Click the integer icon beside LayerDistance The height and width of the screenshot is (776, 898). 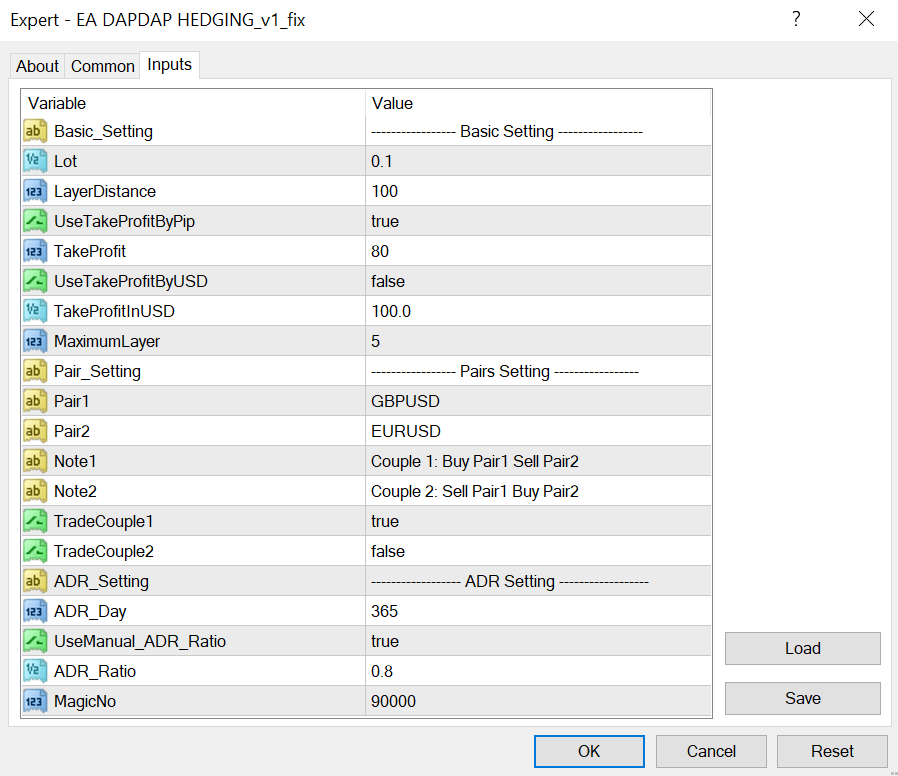click(x=35, y=191)
